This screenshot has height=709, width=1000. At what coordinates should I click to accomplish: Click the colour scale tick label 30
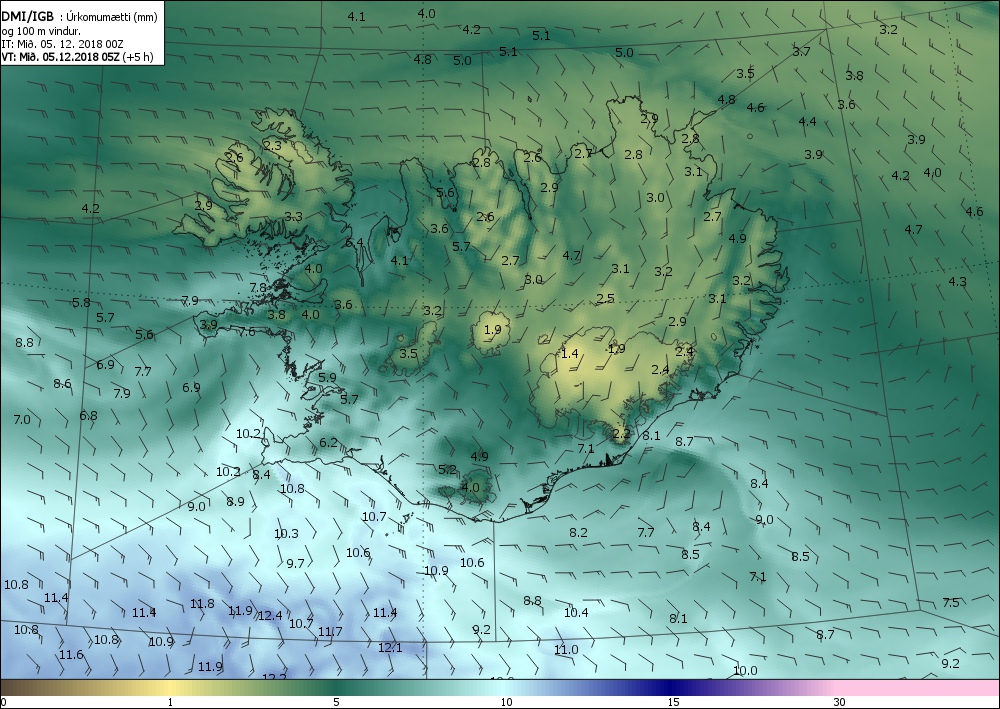click(839, 702)
